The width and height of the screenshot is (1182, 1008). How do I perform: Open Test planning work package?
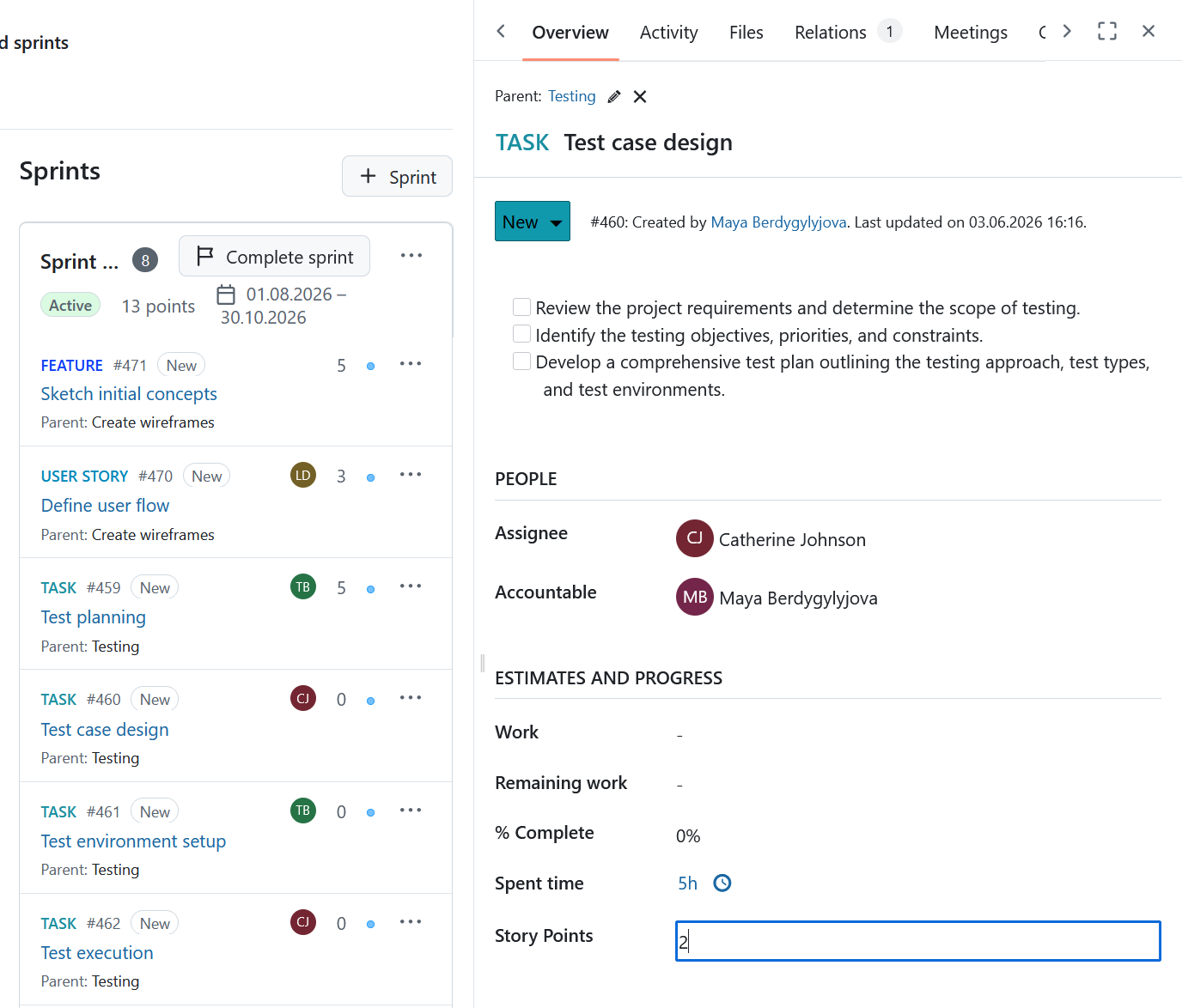point(94,617)
